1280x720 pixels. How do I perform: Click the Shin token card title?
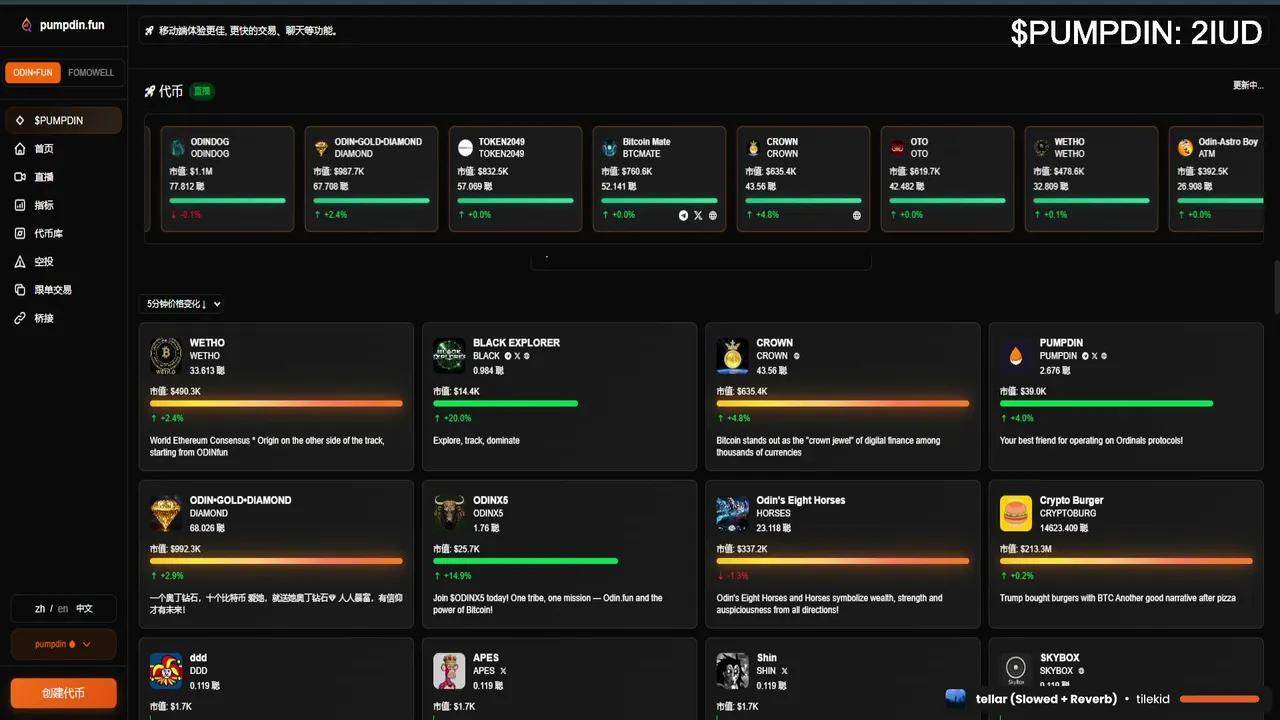coord(767,658)
